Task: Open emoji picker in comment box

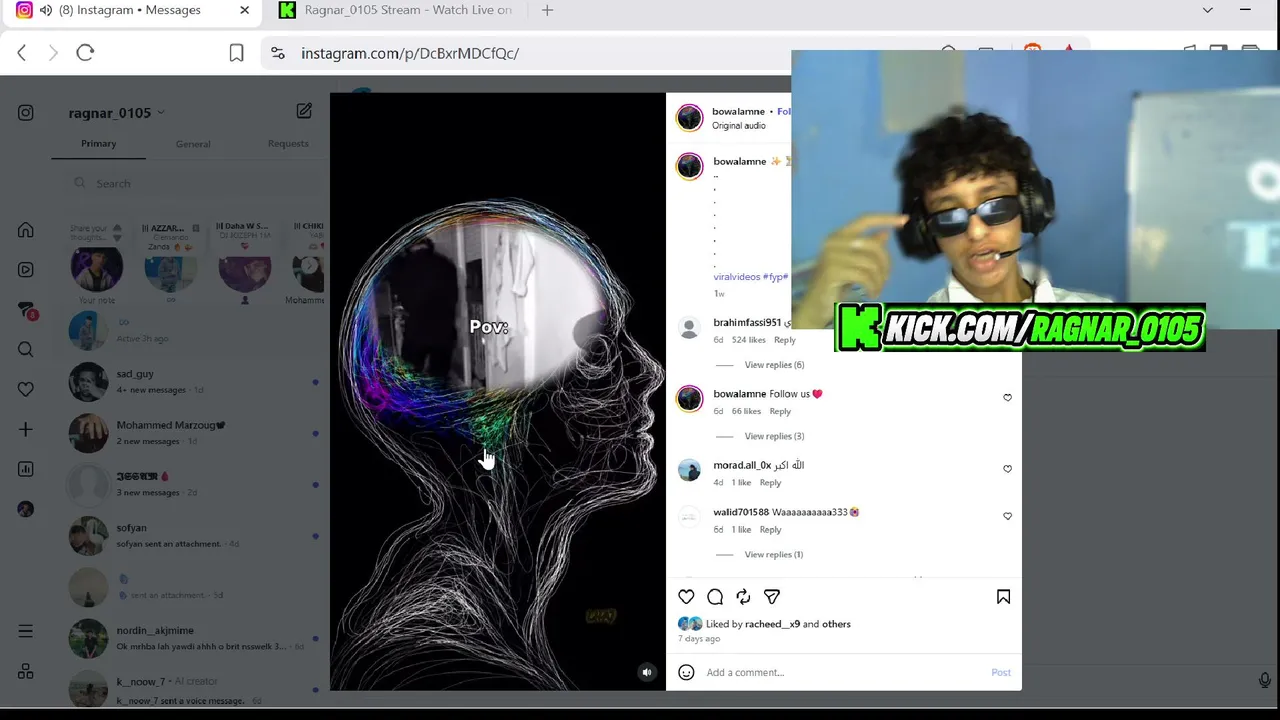Action: (686, 672)
